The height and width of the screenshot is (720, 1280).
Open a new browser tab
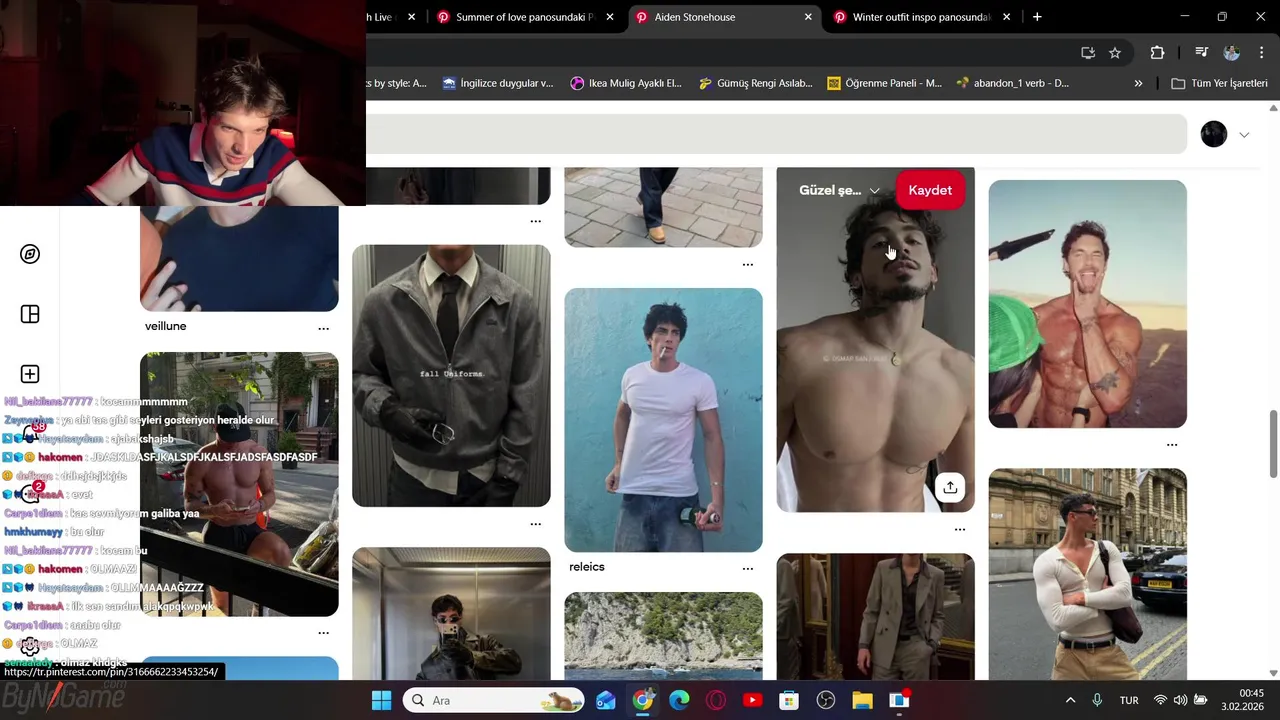pos(1037,17)
